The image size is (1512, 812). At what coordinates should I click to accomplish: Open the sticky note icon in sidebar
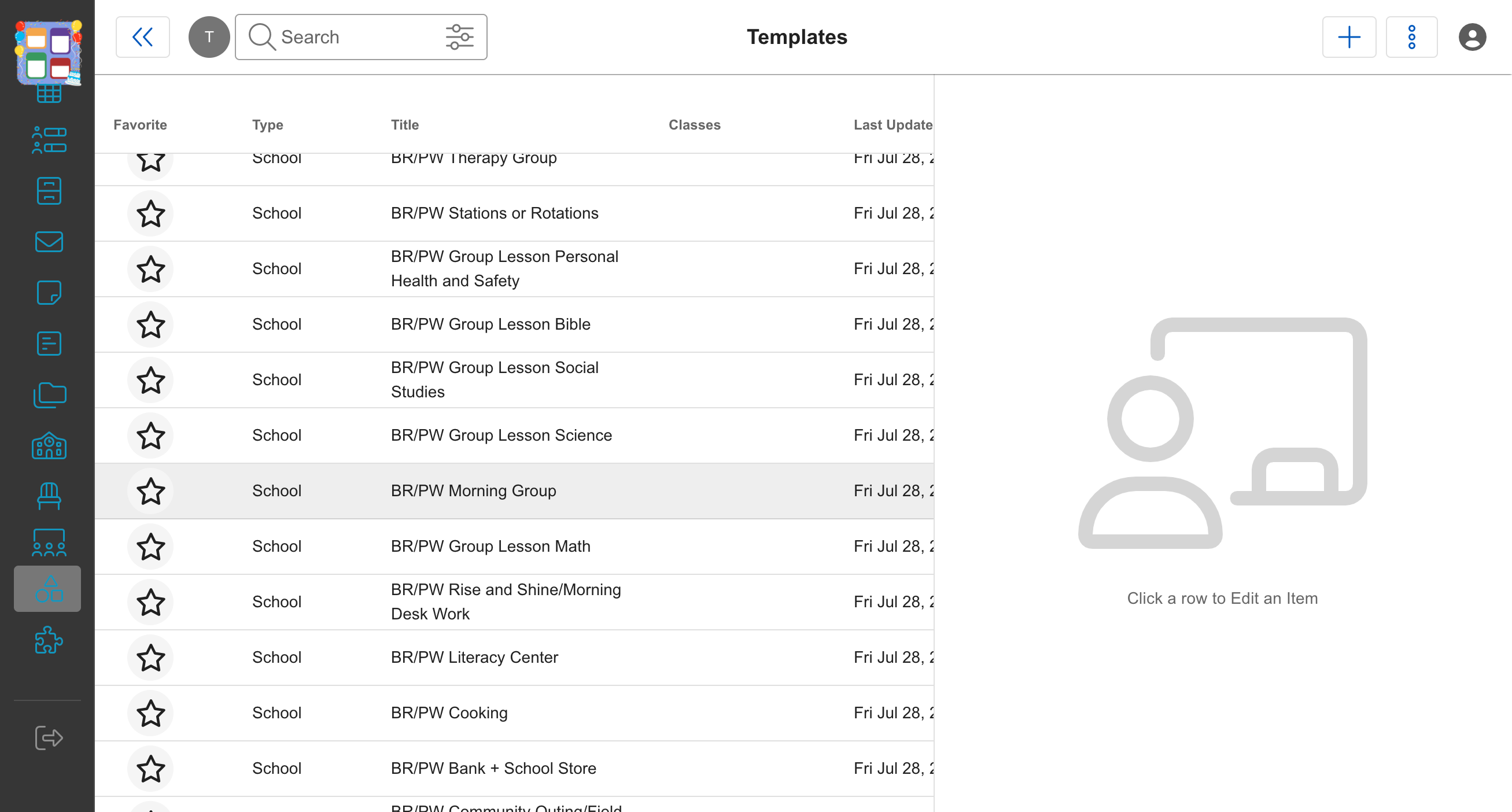[49, 292]
